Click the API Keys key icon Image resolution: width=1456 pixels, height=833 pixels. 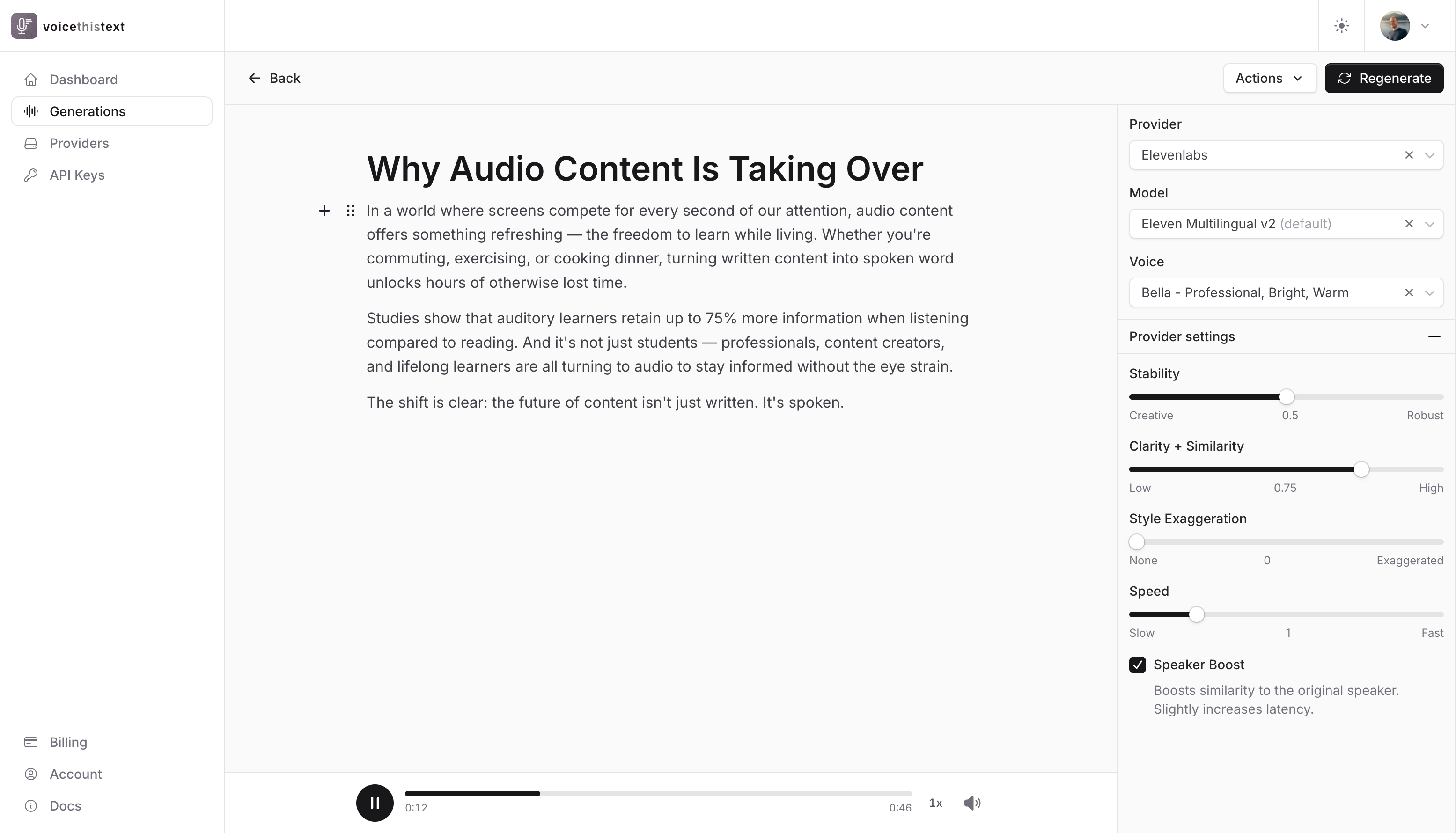[x=31, y=175]
